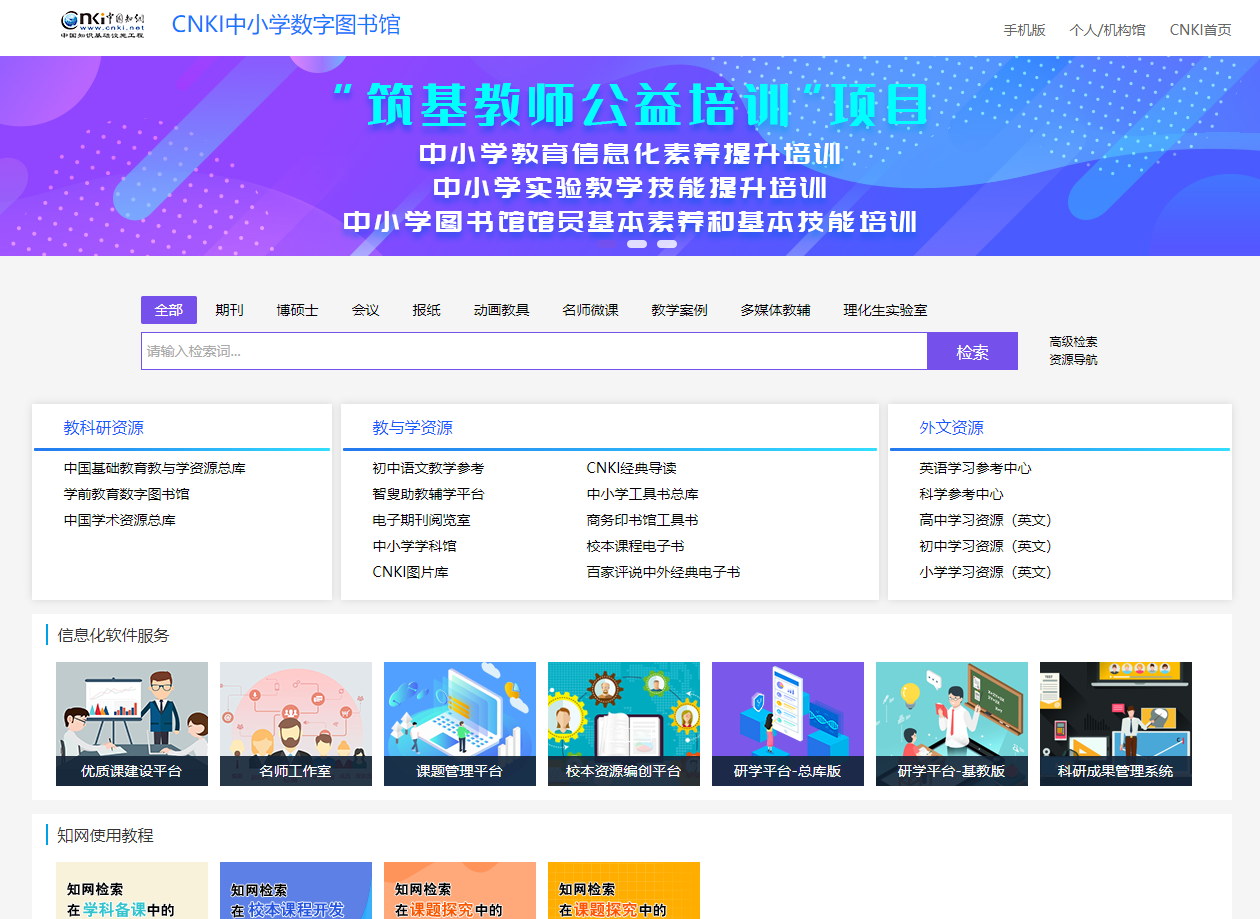Viewport: 1260px width, 919px height.
Task: Click the 筑基教师公益培训 banner
Action: (x=630, y=156)
